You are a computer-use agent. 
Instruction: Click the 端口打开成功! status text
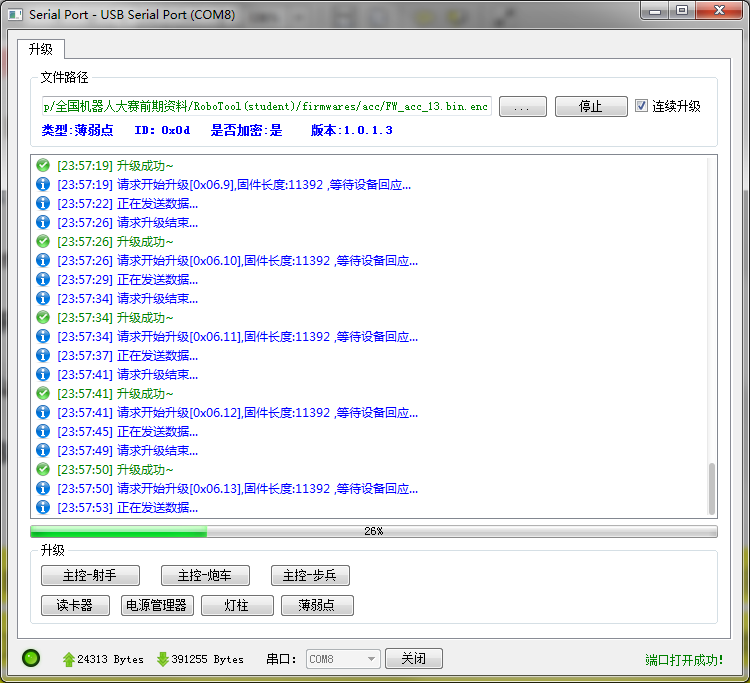pyautogui.click(x=684, y=660)
